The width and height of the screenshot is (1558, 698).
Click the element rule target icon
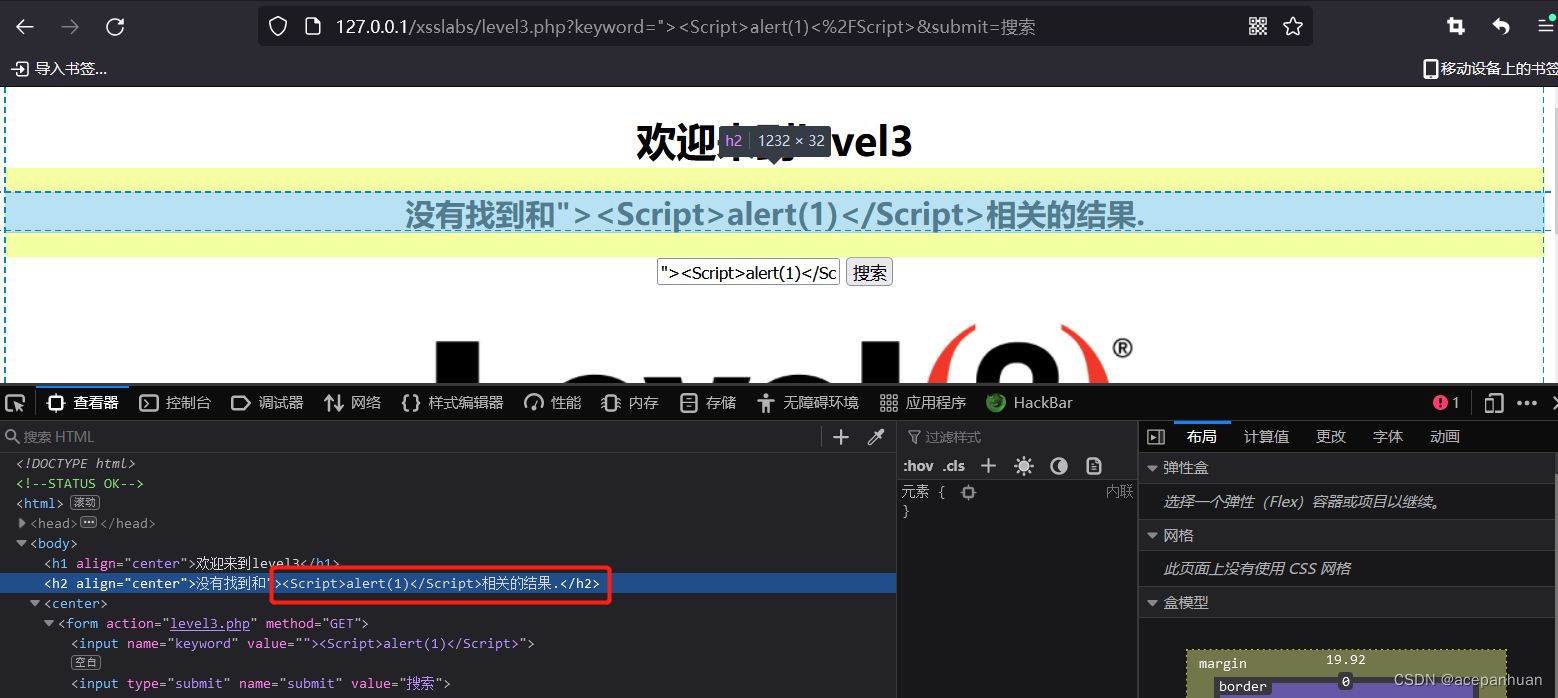coord(968,492)
